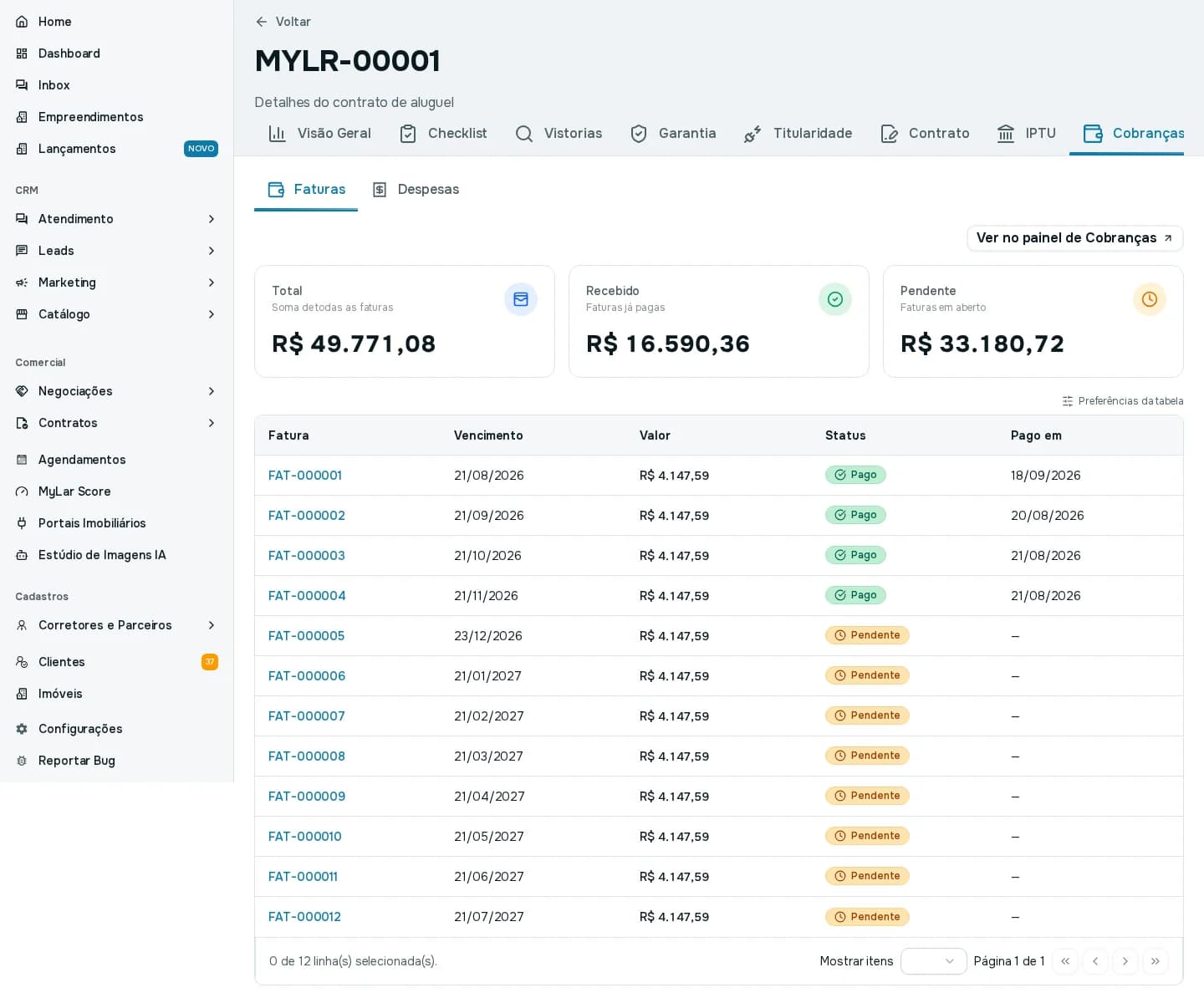Expand the Atendimento submenu chevron
The height and width of the screenshot is (1003, 1204).
[x=212, y=219]
